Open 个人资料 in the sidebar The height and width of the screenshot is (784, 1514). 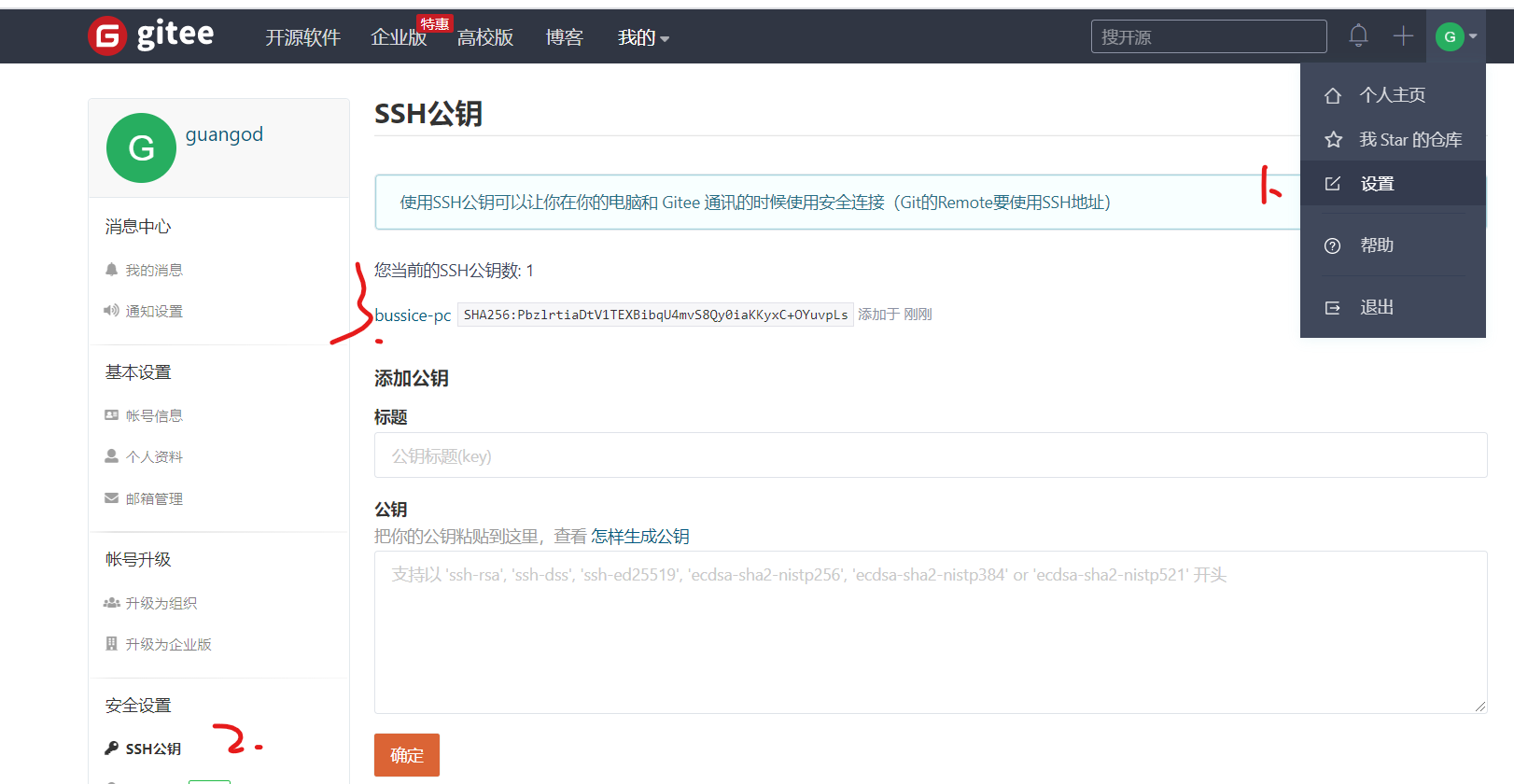click(154, 456)
